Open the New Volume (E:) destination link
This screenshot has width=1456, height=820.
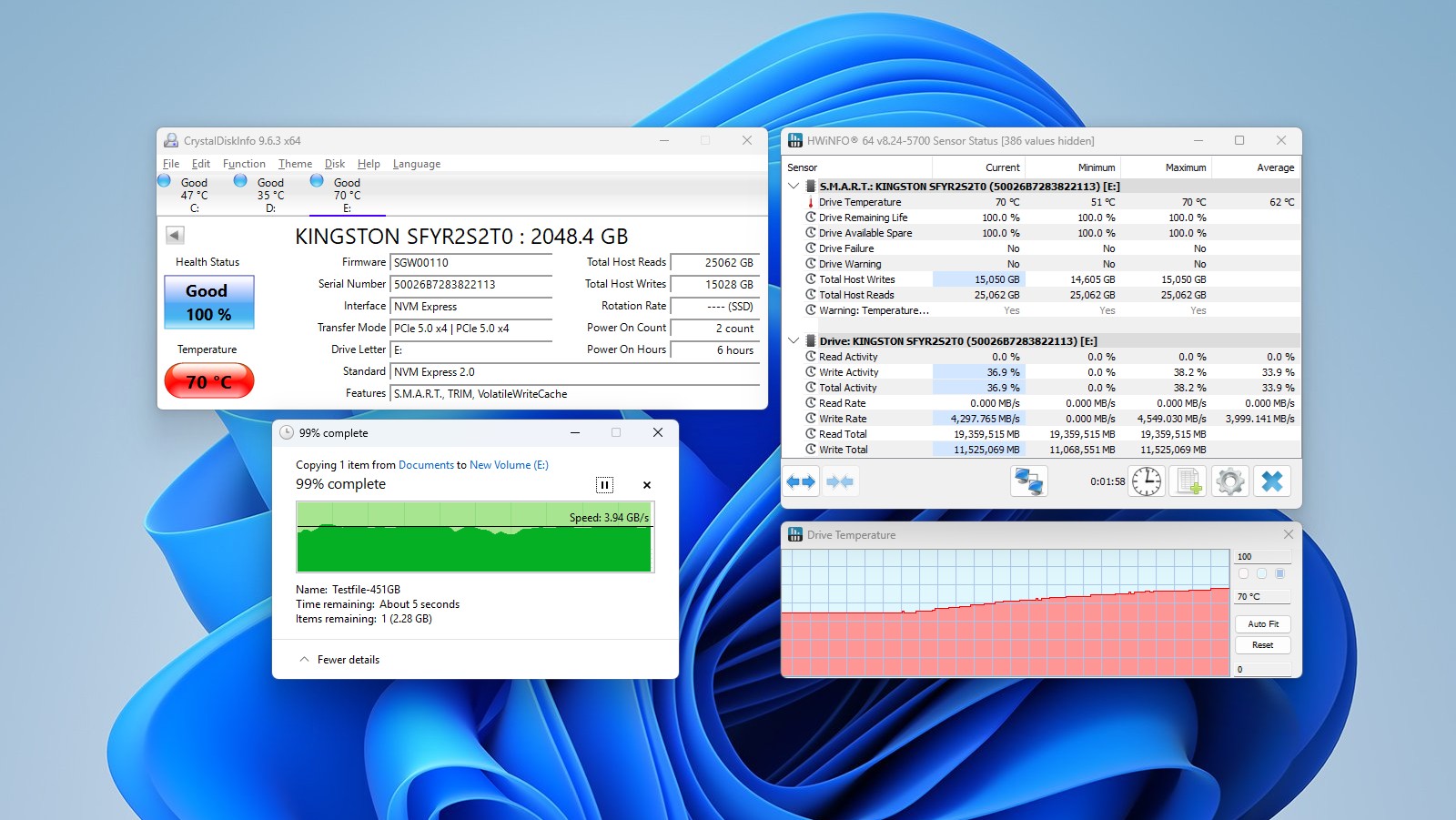pos(509,465)
